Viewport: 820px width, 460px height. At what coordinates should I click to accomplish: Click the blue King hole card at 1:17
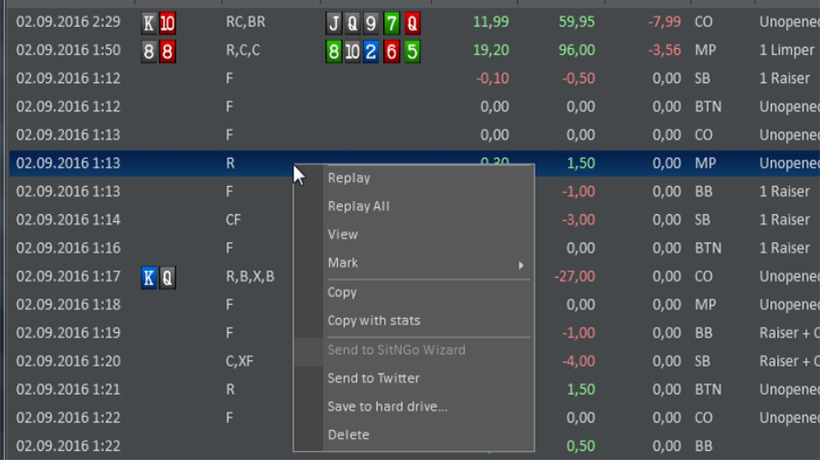[149, 277]
